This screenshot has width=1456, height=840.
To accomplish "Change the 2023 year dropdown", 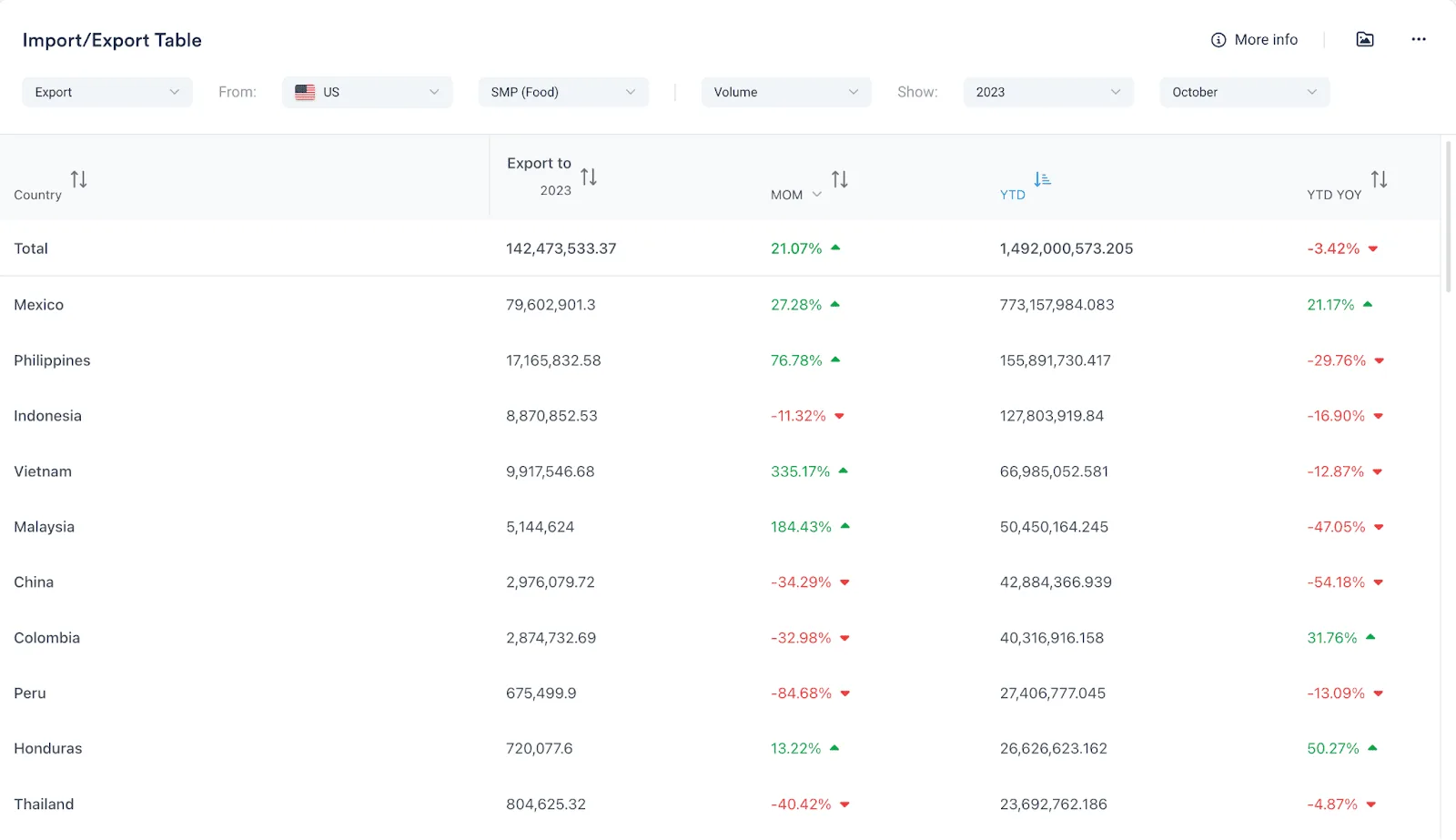I will point(1048,92).
